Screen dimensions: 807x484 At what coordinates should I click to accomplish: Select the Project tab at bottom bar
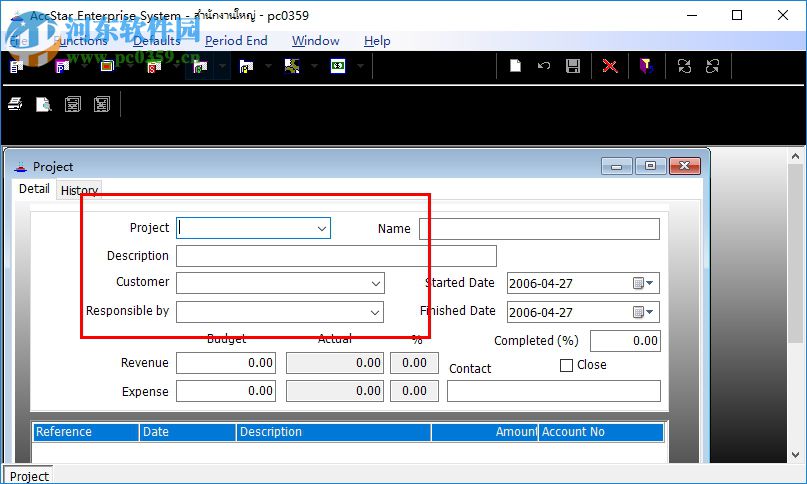(29, 476)
